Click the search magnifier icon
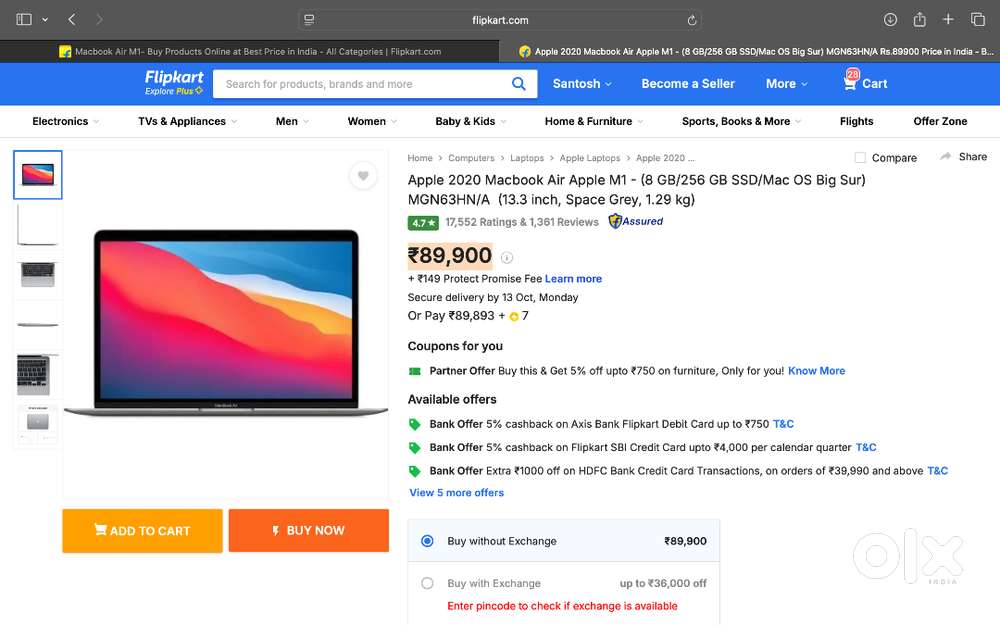 pyautogui.click(x=518, y=84)
